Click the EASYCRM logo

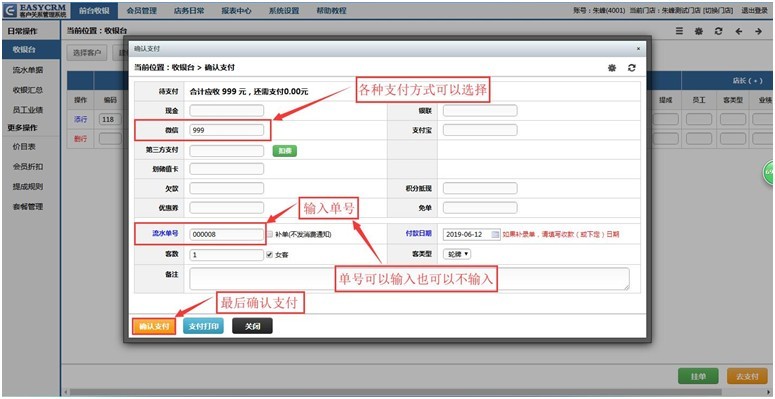pos(34,11)
